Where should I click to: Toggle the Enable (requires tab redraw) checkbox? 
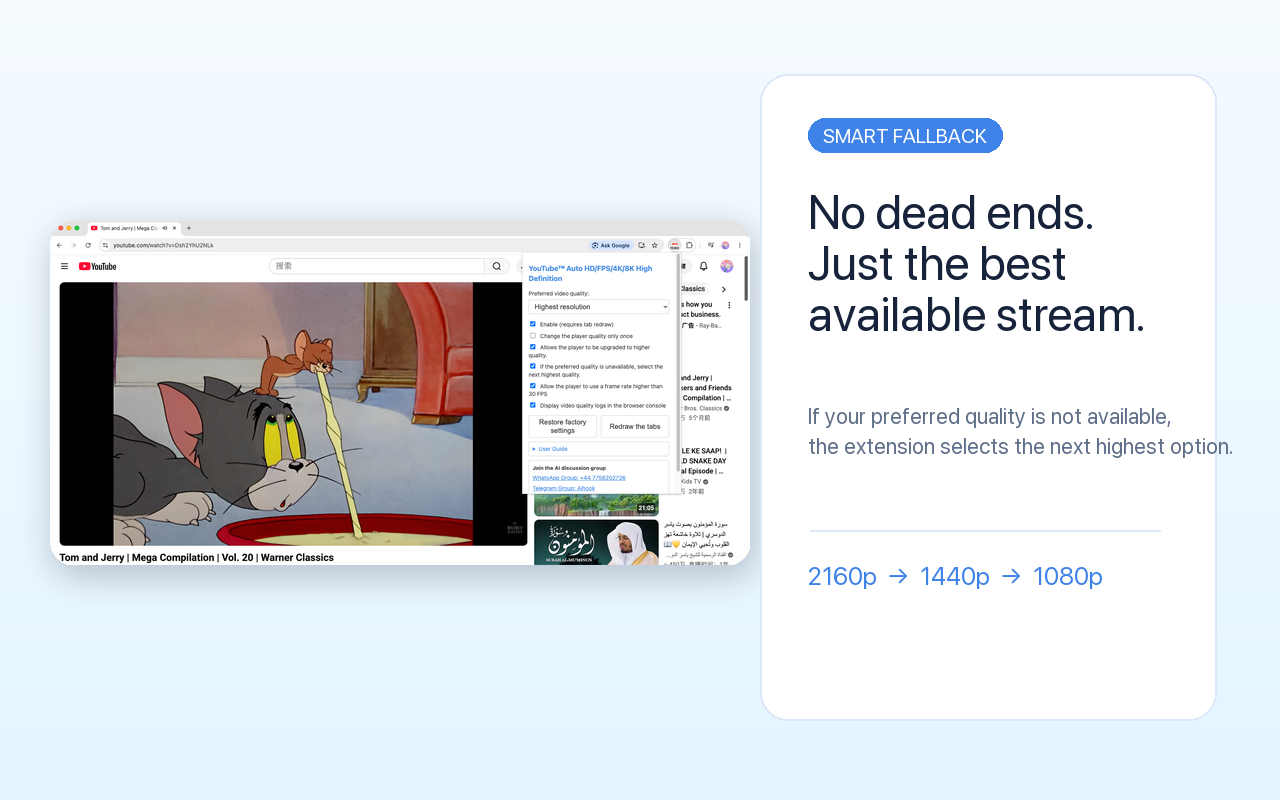click(x=533, y=324)
